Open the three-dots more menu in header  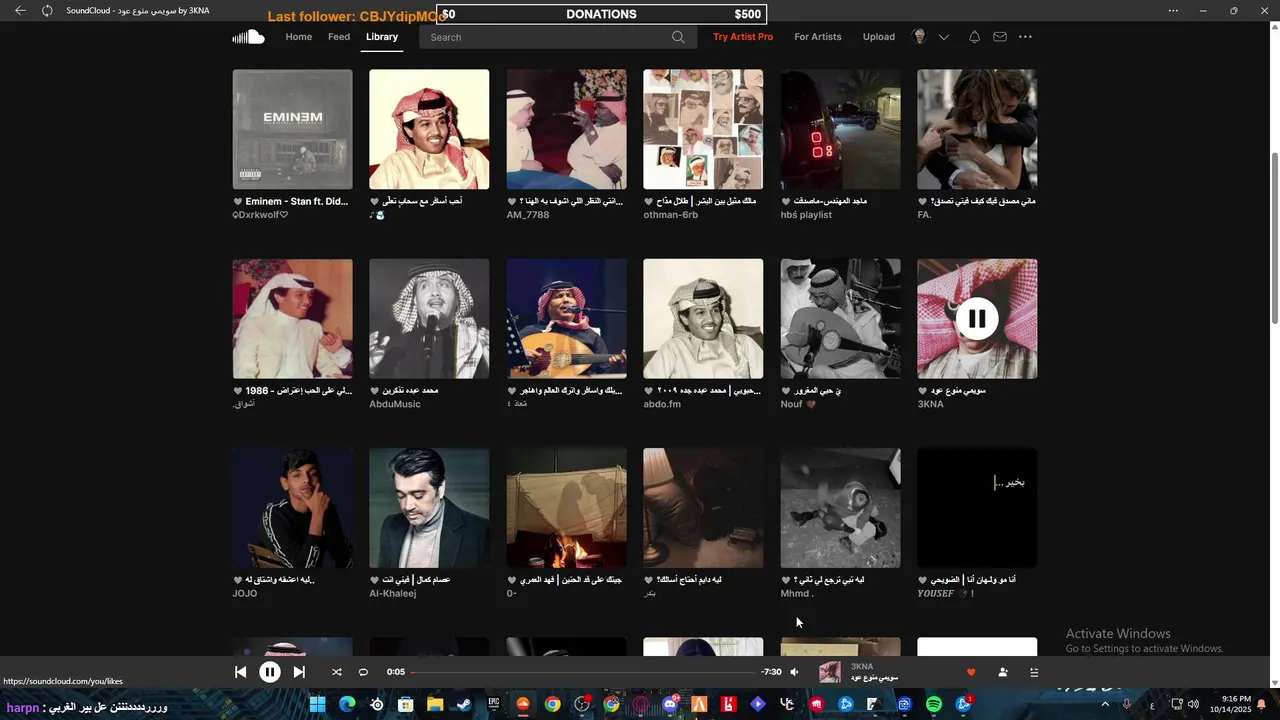(x=1025, y=37)
